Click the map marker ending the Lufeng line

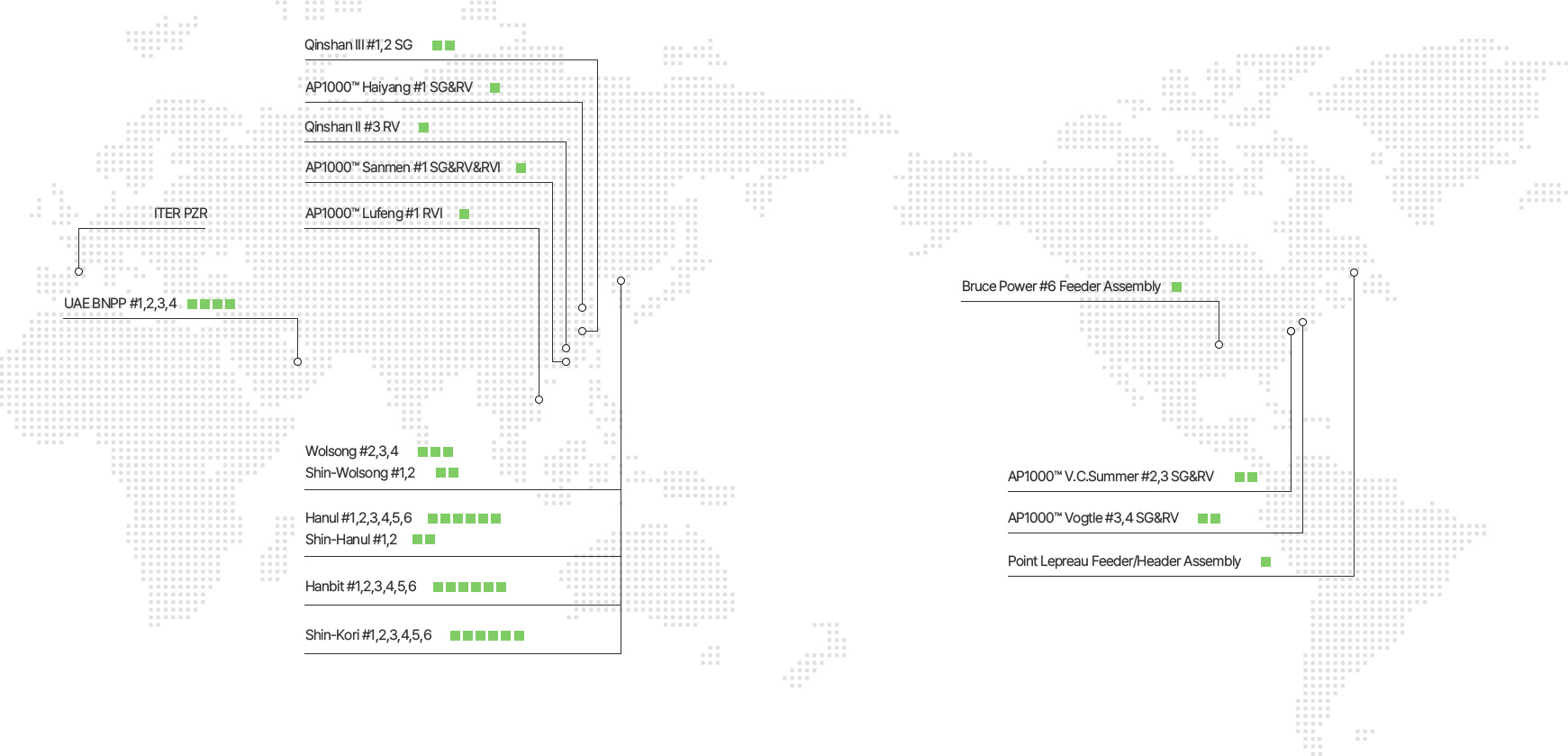[539, 399]
